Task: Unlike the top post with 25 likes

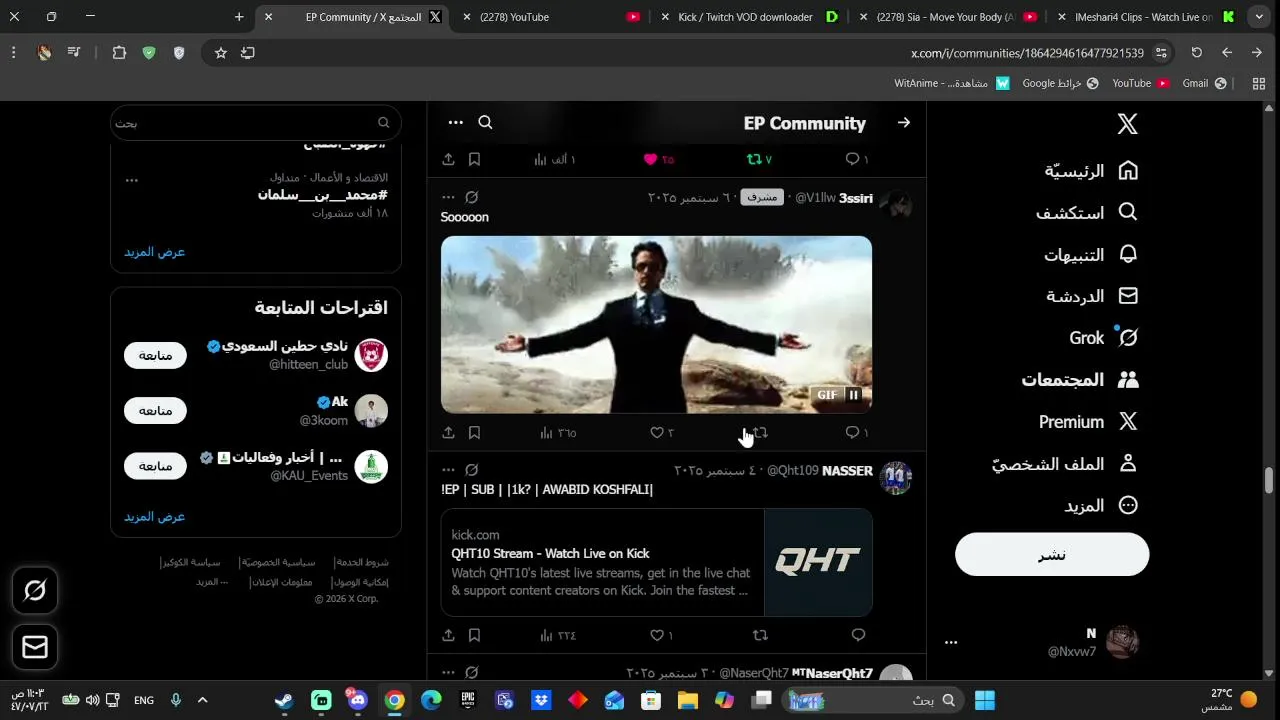Action: tap(659, 159)
